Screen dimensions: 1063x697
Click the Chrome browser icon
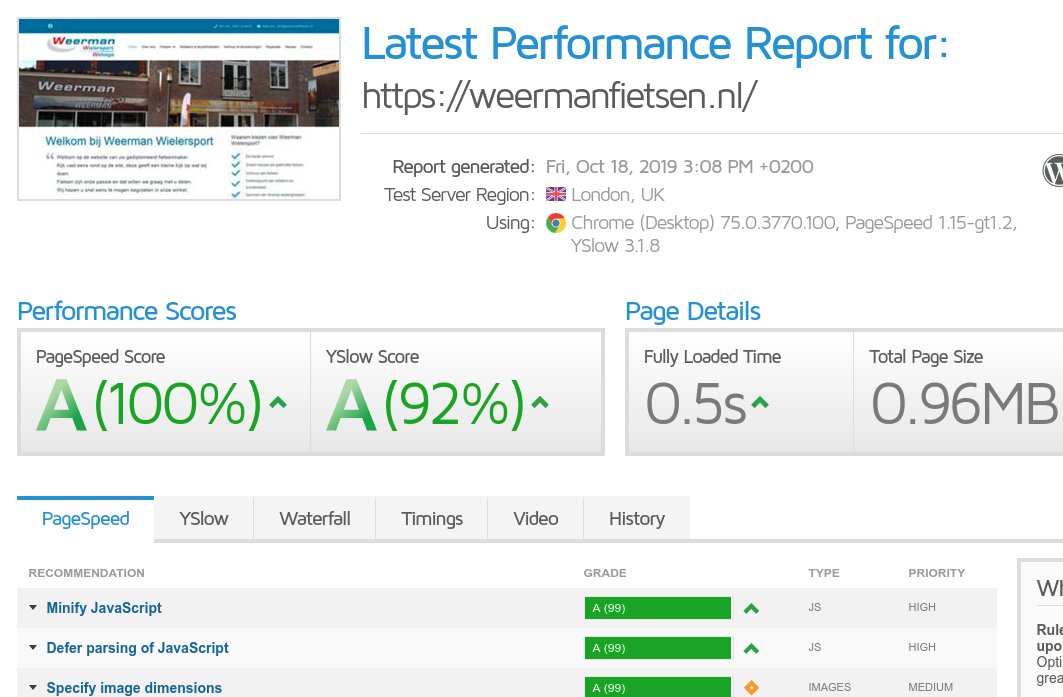555,223
